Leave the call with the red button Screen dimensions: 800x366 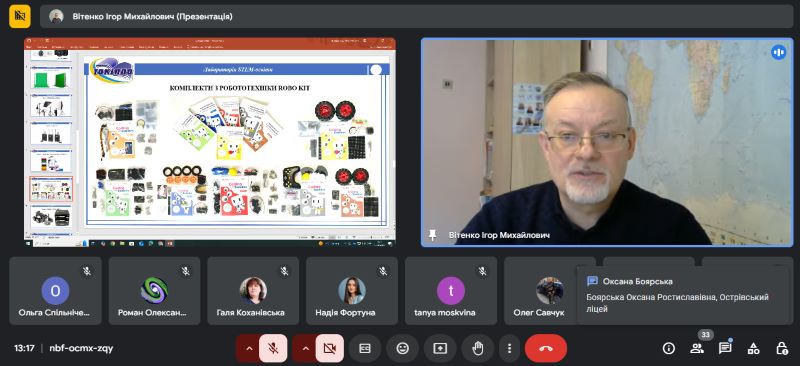[546, 348]
